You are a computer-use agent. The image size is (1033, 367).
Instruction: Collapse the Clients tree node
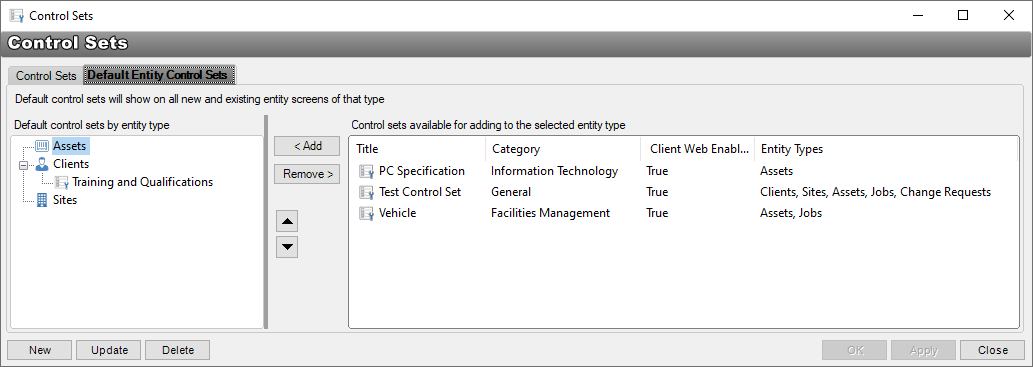pyautogui.click(x=24, y=165)
